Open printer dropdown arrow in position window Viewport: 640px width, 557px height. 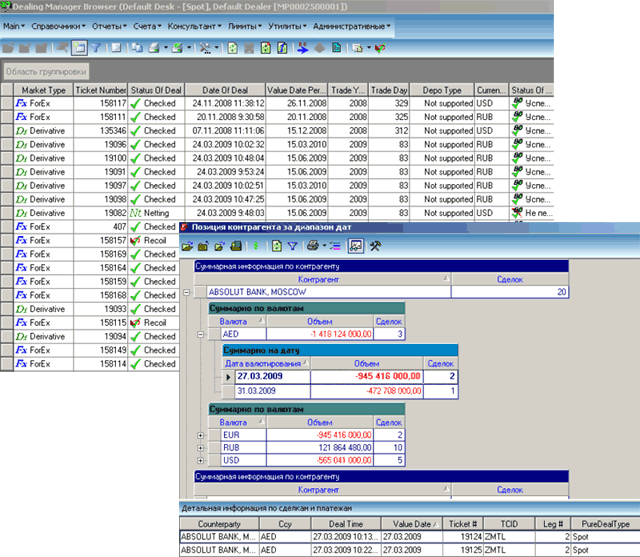[324, 246]
